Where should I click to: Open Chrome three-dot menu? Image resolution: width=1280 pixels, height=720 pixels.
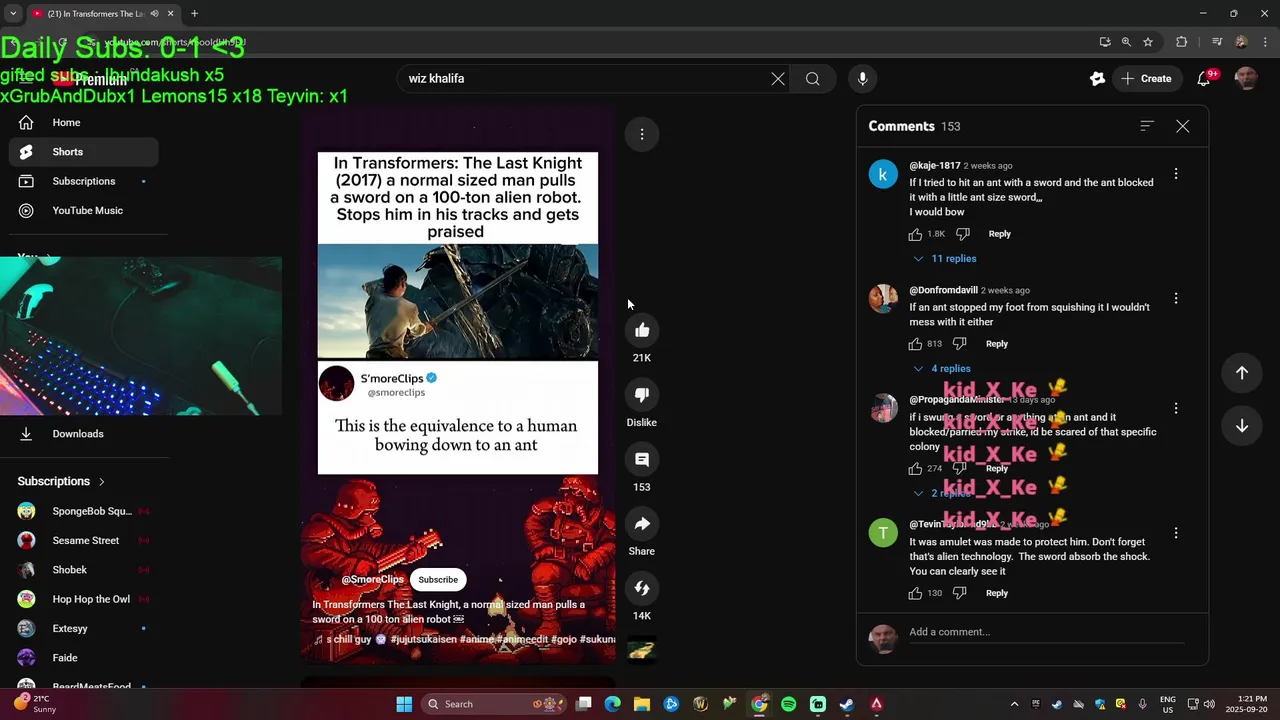[x=1265, y=42]
